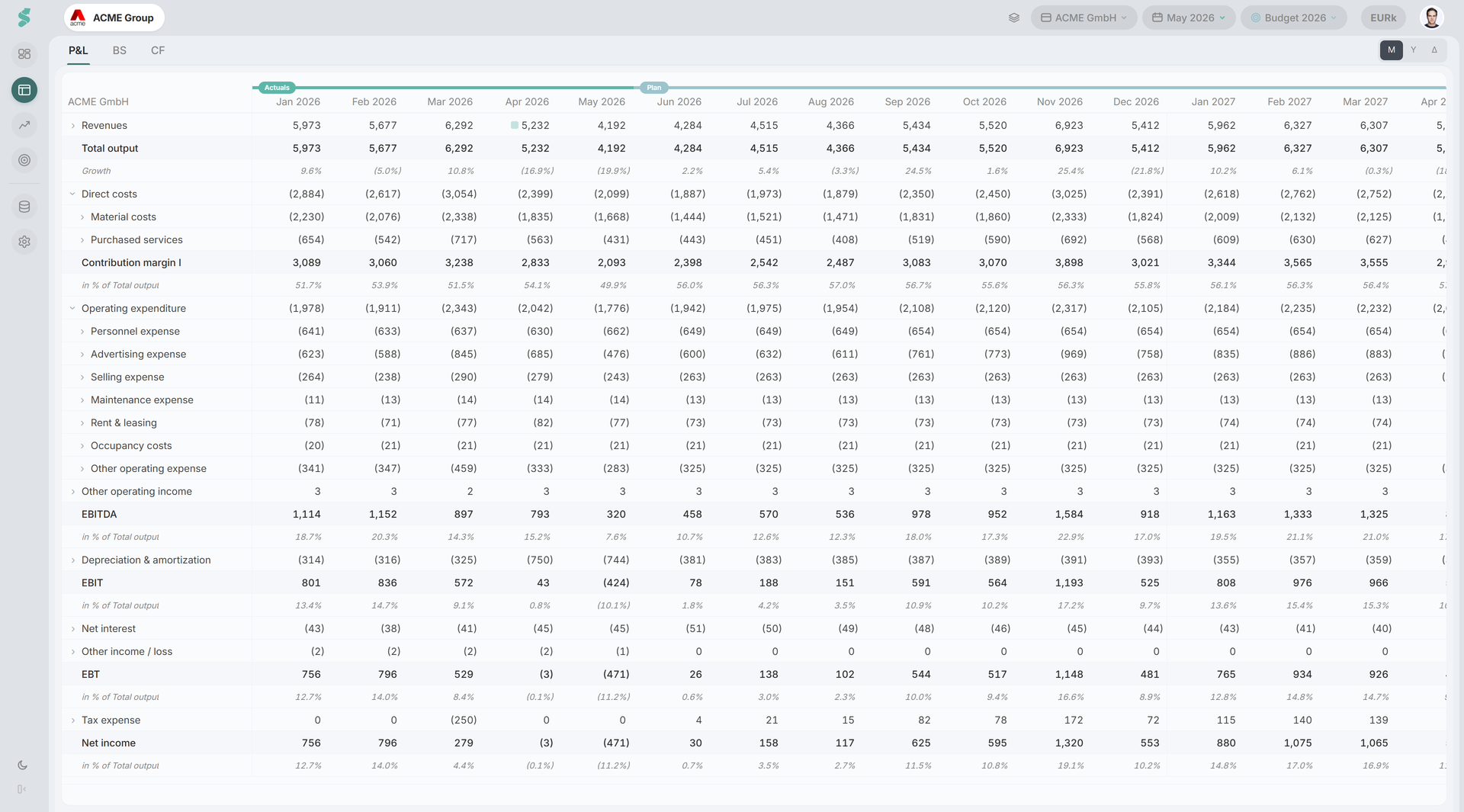Open the database icon in sidebar

point(24,207)
